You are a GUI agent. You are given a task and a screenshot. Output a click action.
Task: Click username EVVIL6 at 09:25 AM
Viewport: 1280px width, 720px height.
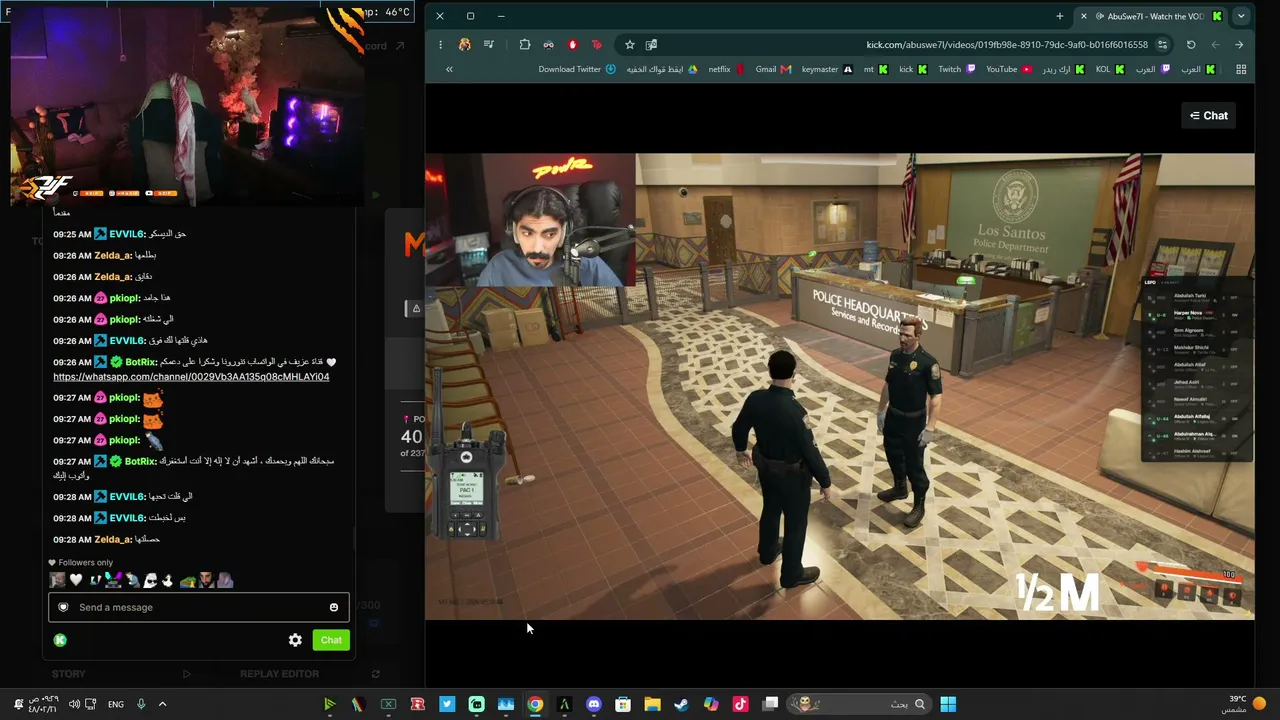point(127,234)
